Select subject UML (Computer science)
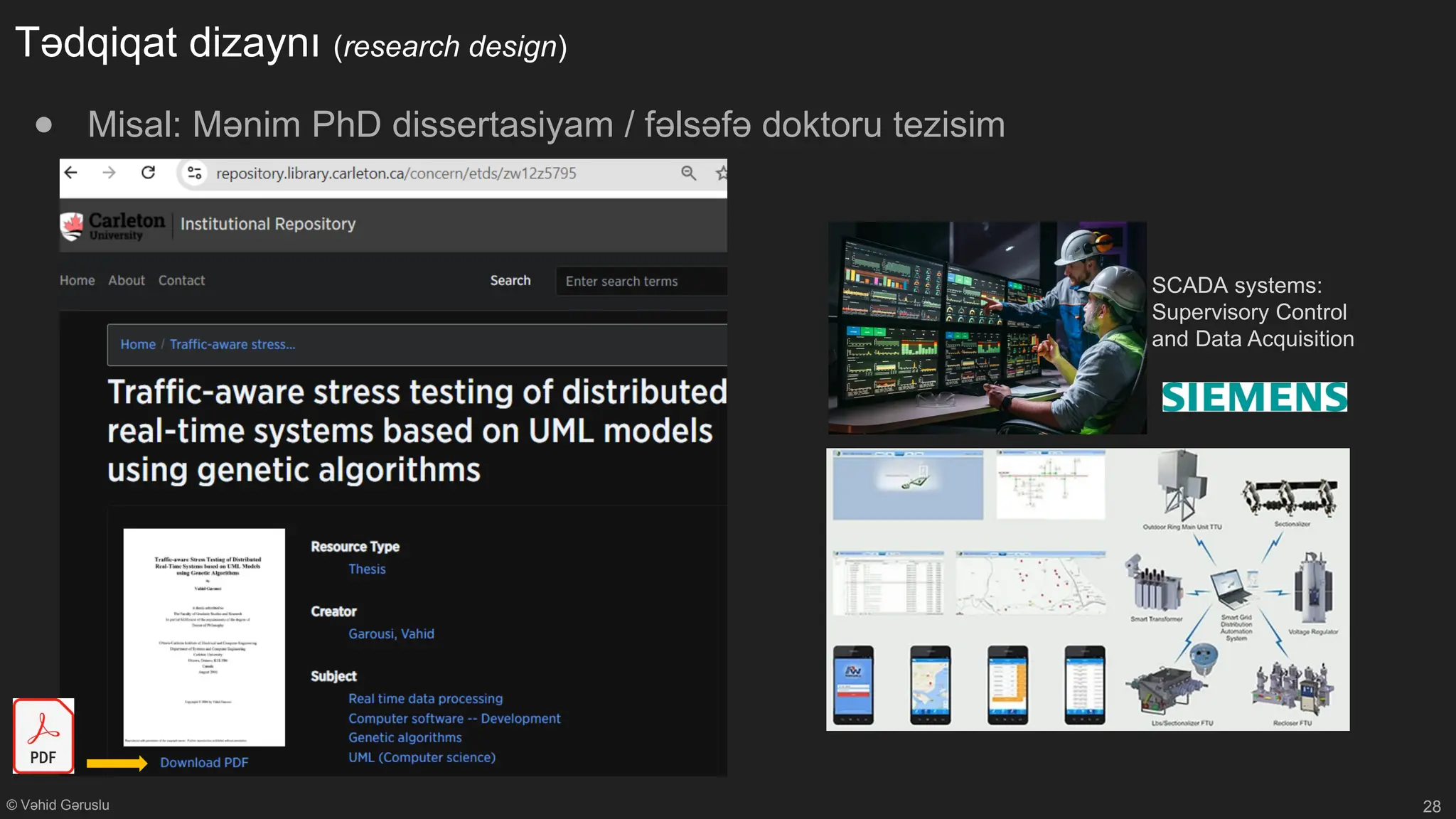1456x819 pixels. click(x=422, y=758)
